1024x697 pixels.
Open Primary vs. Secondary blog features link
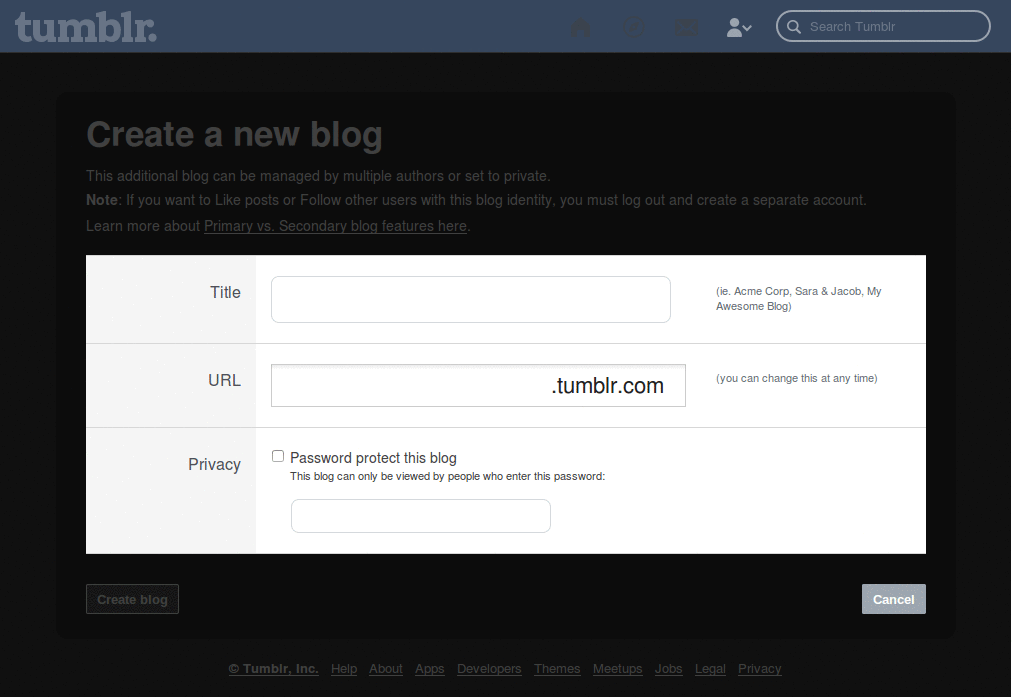(335, 226)
